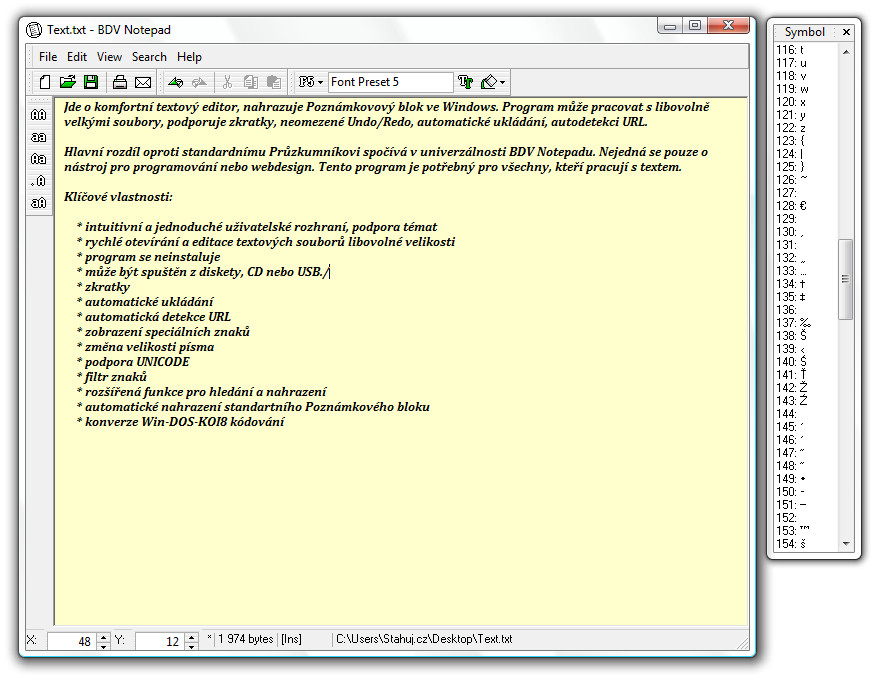Click the line 'program se neinstaluje'
The image size is (880, 680).
pyautogui.click(x=152, y=257)
